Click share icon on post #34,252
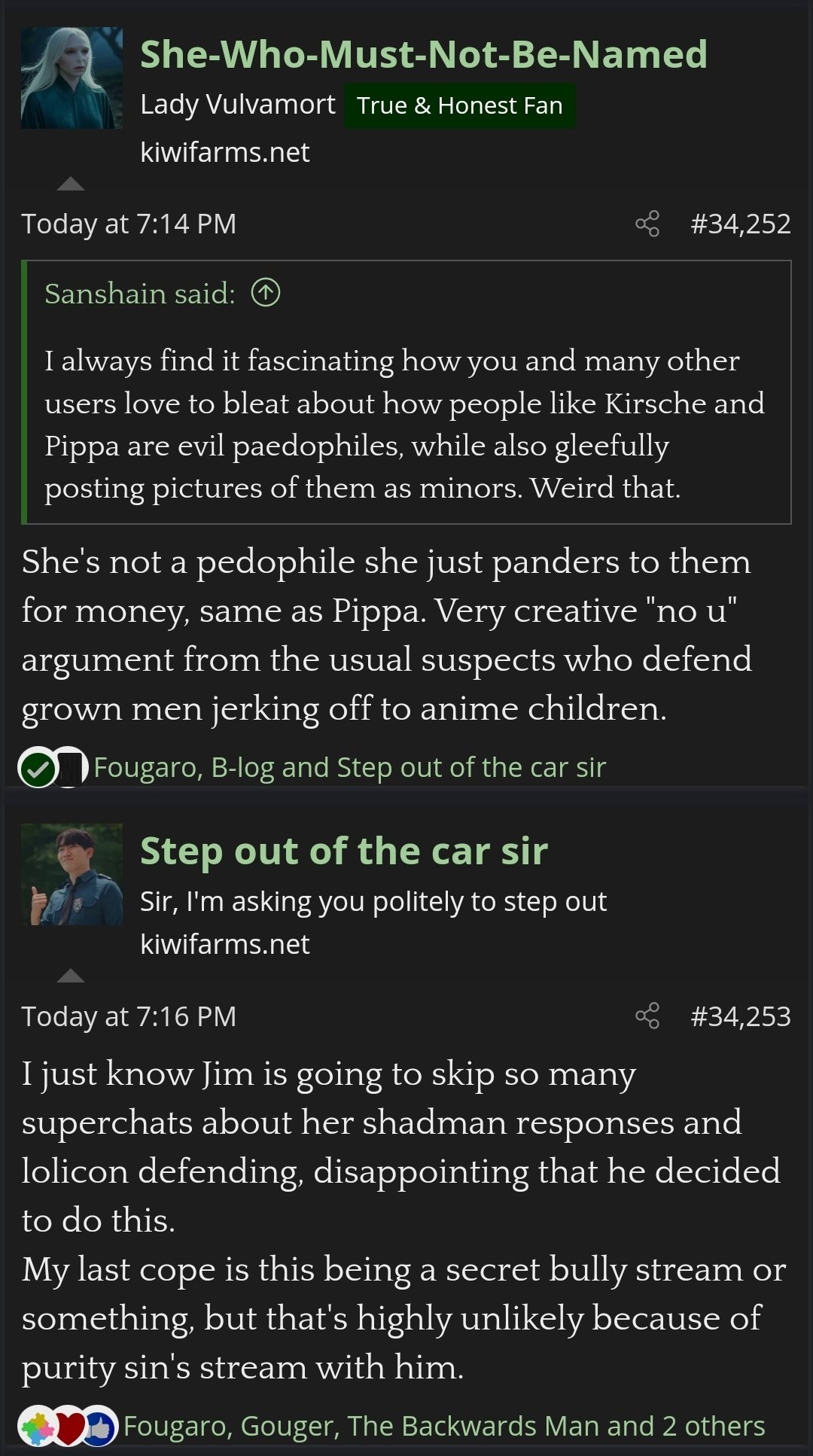Viewport: 813px width, 1456px height. click(647, 224)
